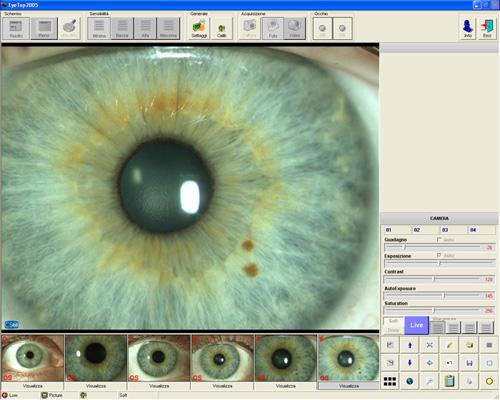
Task: Select the last iris thumbnail
Action: (348, 358)
